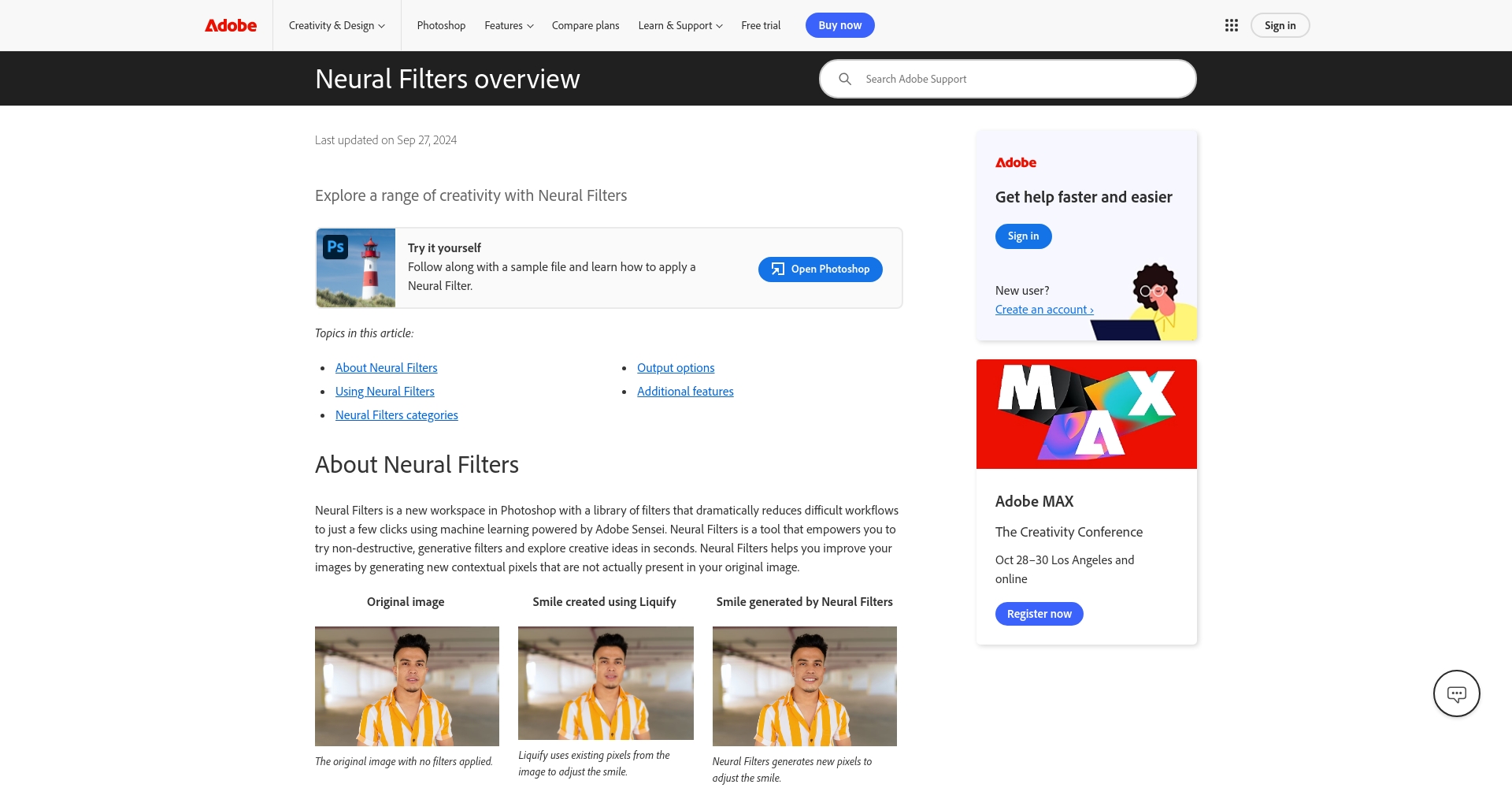Click the Adobe MAX banner image
The width and height of the screenshot is (1512, 788).
pyautogui.click(x=1086, y=414)
